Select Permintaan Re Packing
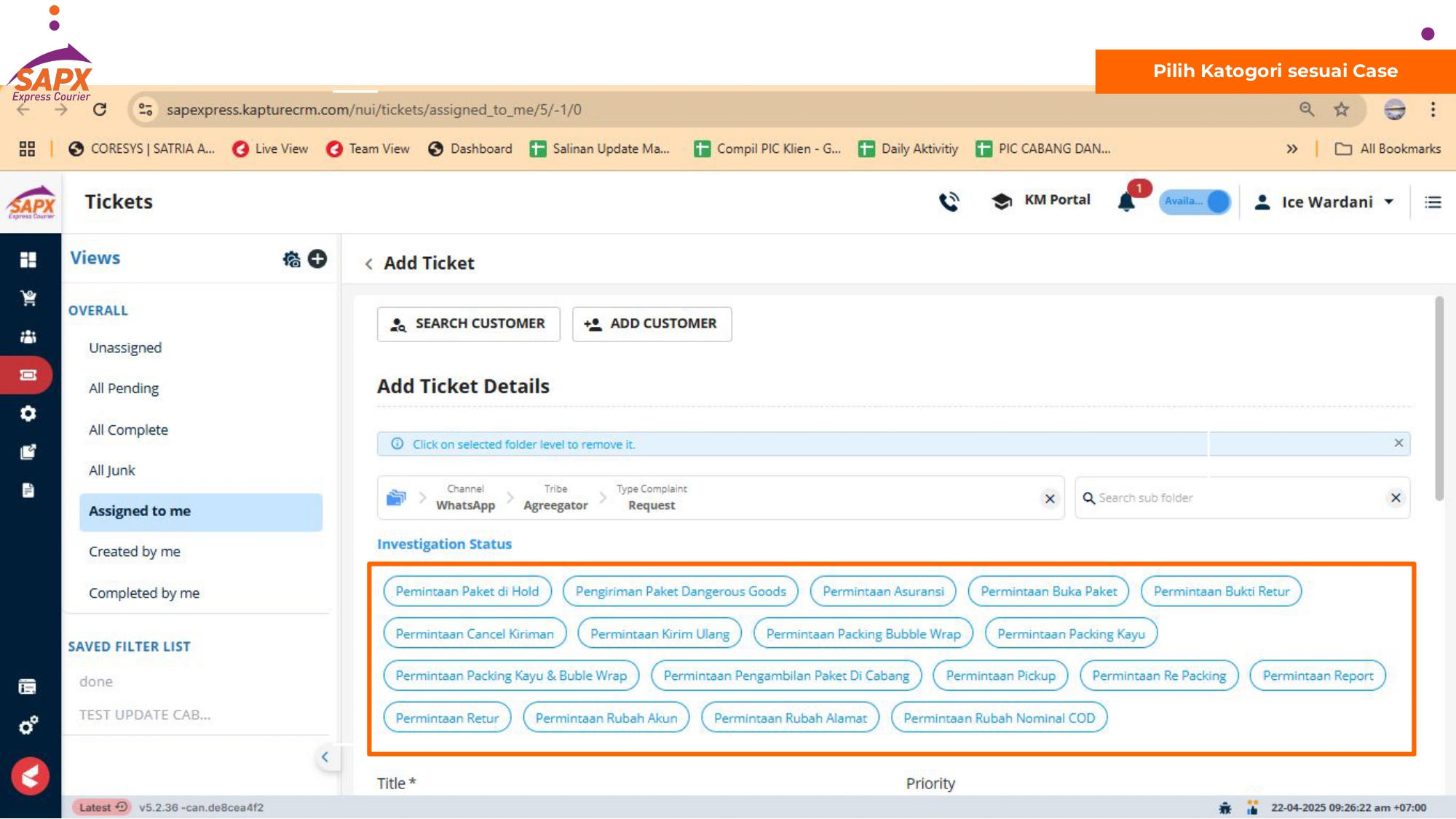This screenshot has width=1456, height=819. (1159, 676)
